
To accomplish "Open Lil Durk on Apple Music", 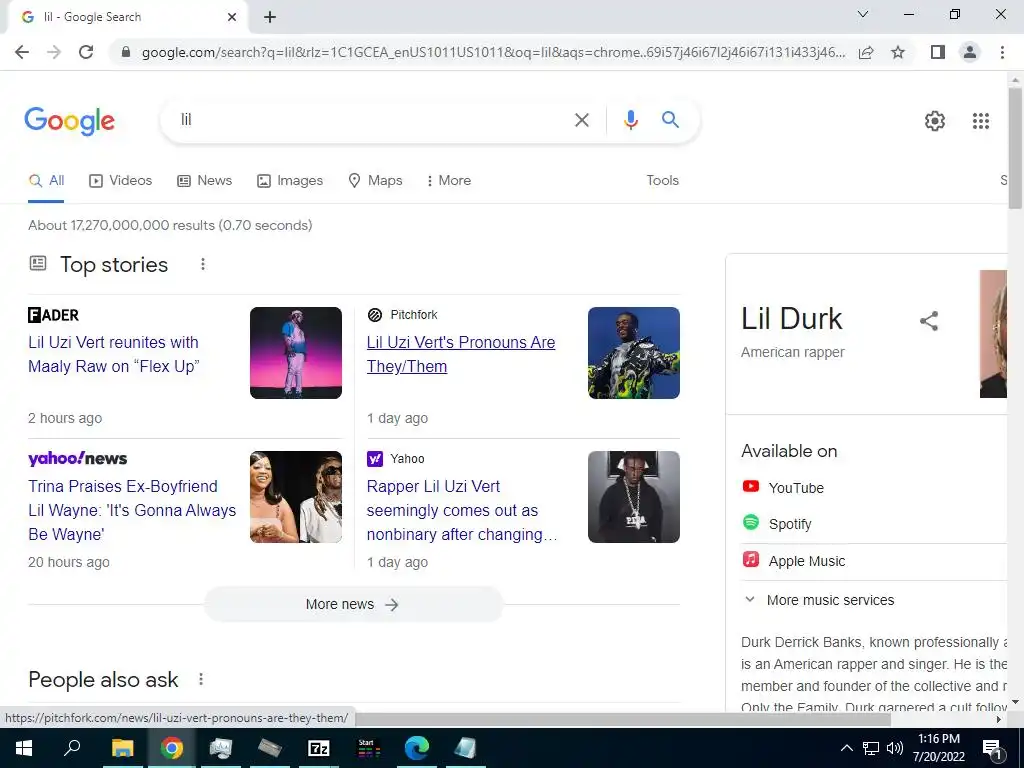I will 793,560.
